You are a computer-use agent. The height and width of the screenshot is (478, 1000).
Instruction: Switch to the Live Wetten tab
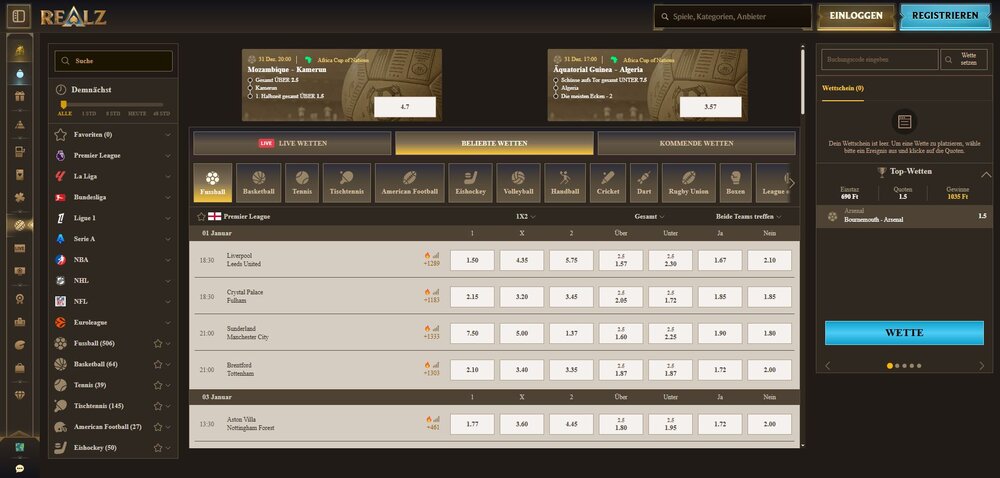(292, 143)
